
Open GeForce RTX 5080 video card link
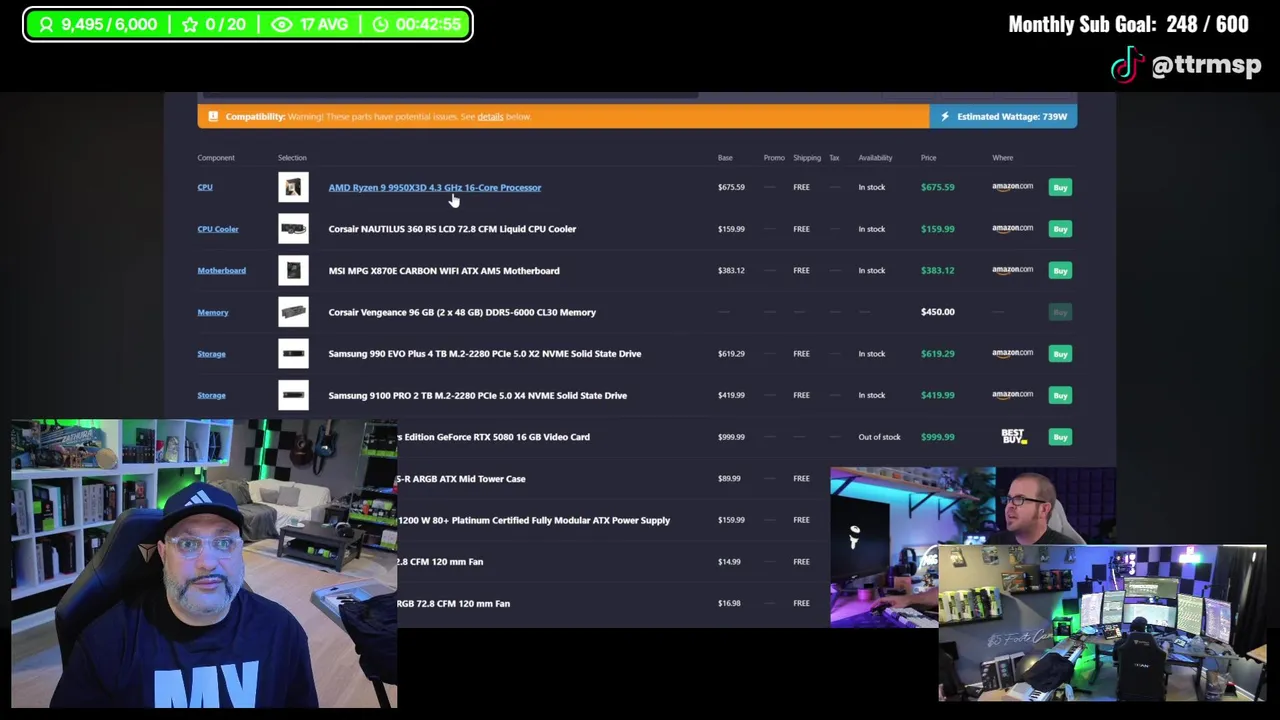tap(494, 437)
